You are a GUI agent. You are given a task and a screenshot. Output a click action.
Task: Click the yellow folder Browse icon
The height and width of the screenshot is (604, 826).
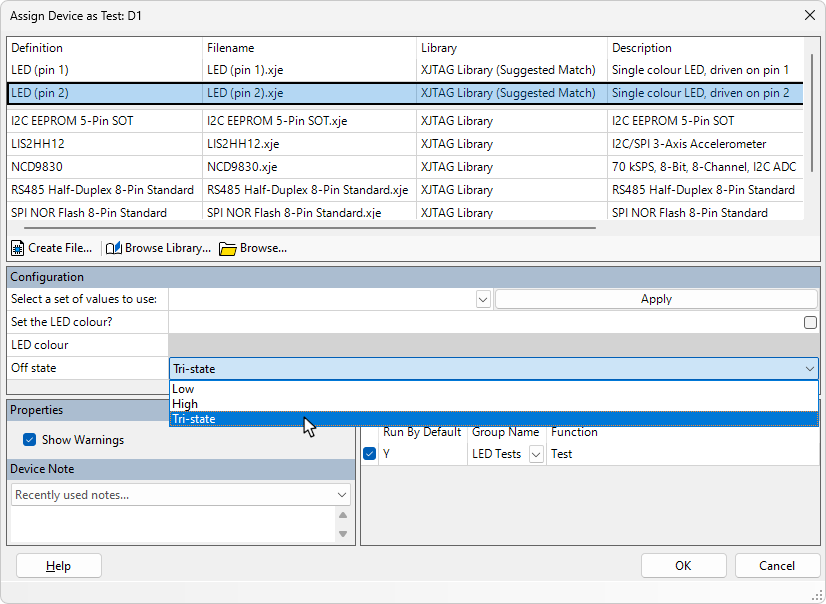tap(228, 248)
